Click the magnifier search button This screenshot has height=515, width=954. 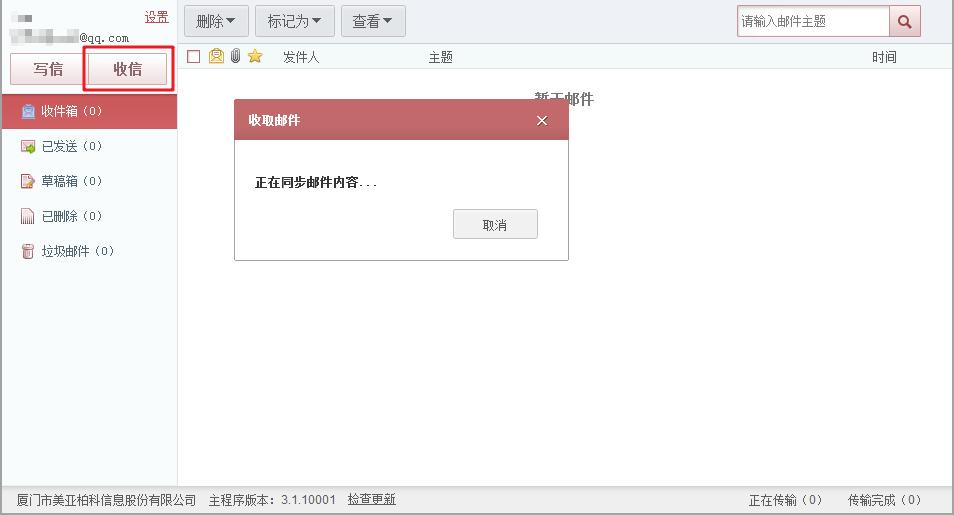[905, 22]
